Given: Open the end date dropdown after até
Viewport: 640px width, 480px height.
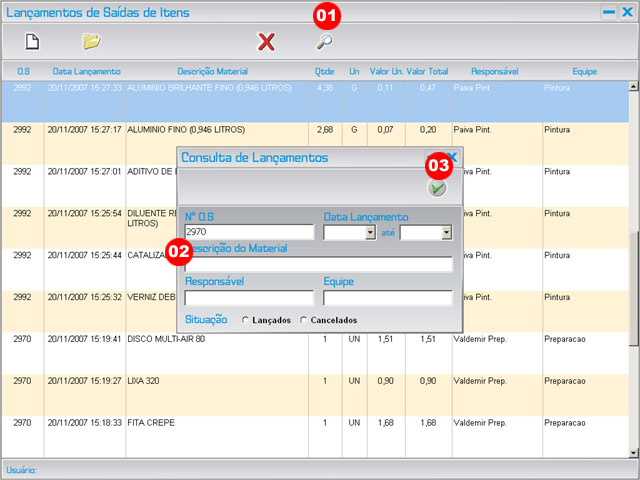Looking at the screenshot, I should point(446,232).
